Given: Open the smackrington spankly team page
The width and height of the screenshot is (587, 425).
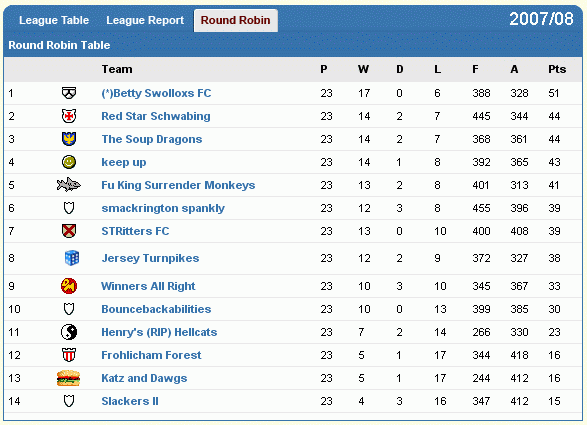Looking at the screenshot, I should click(x=163, y=208).
